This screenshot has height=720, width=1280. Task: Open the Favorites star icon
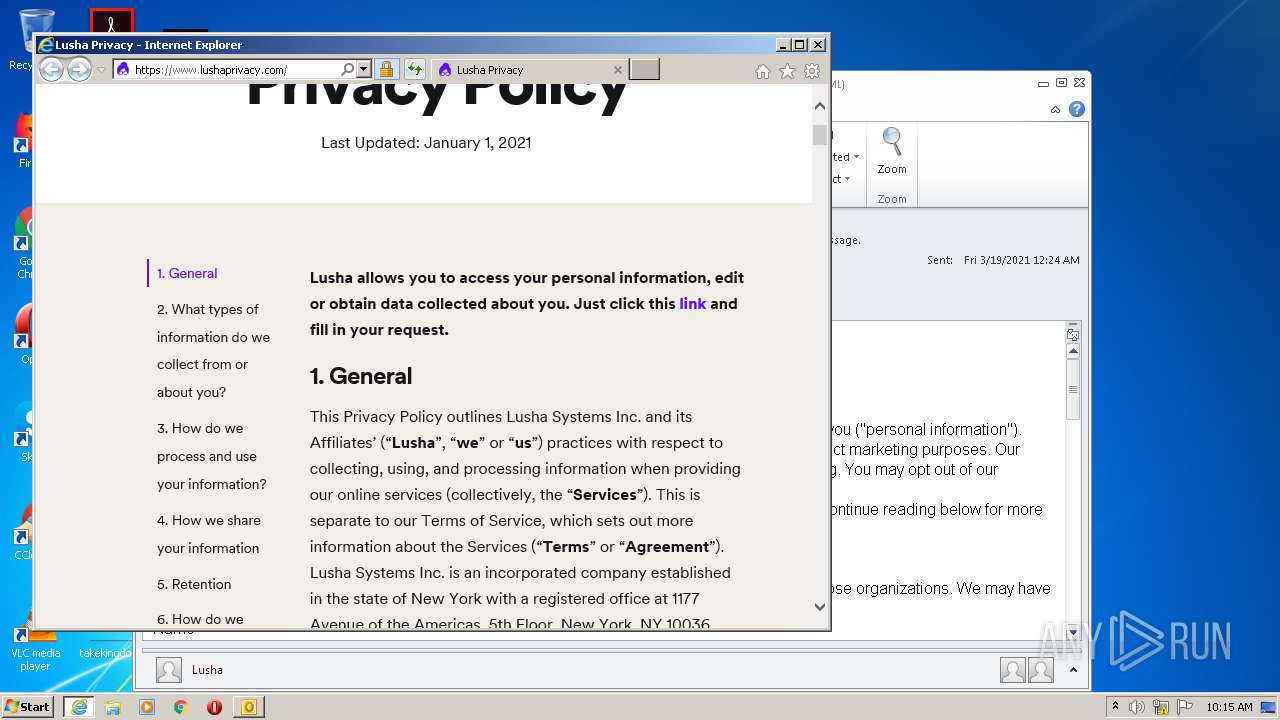tap(787, 71)
